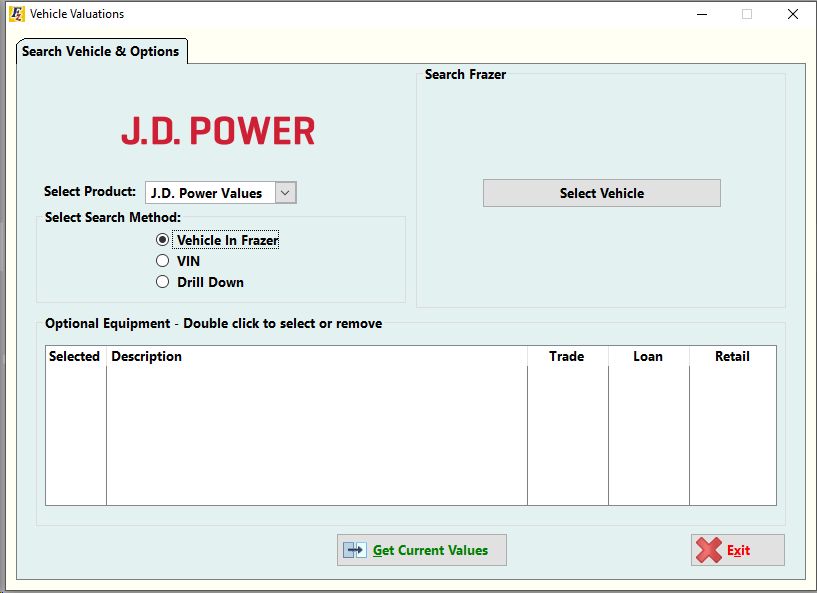The height and width of the screenshot is (593, 817).
Task: Switch to Search Vehicle & Options tab
Action: click(x=101, y=52)
